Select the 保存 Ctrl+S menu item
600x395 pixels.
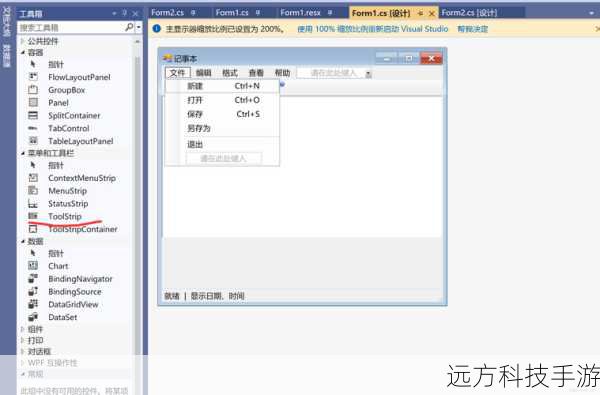[222, 114]
